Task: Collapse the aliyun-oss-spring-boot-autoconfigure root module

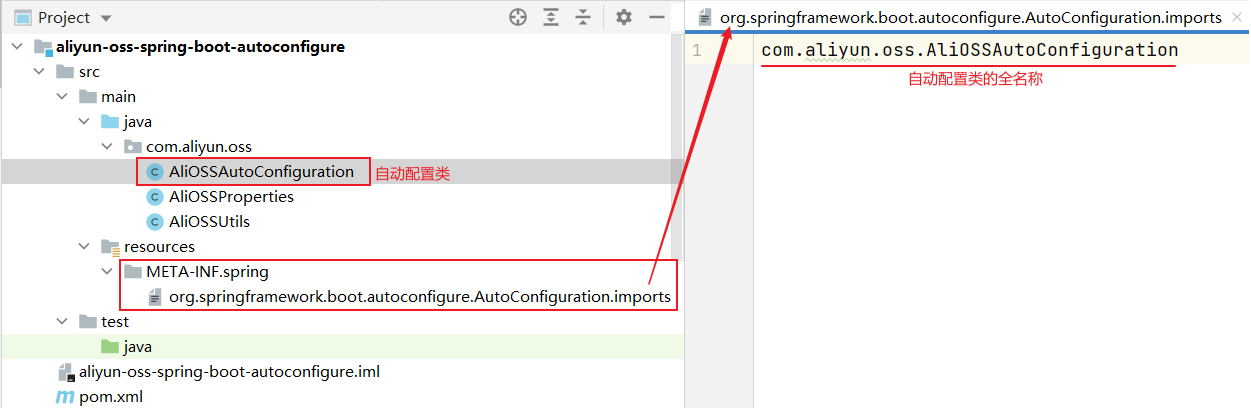Action: [18, 47]
